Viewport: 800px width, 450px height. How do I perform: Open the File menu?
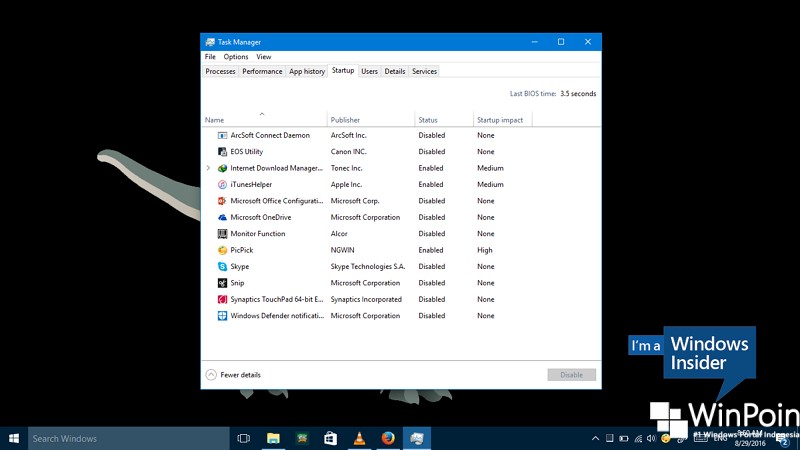(210, 57)
